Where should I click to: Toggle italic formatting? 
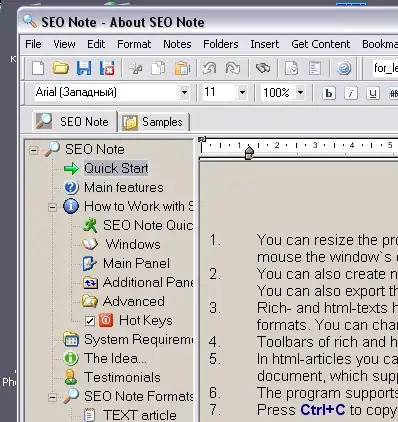pyautogui.click(x=351, y=93)
